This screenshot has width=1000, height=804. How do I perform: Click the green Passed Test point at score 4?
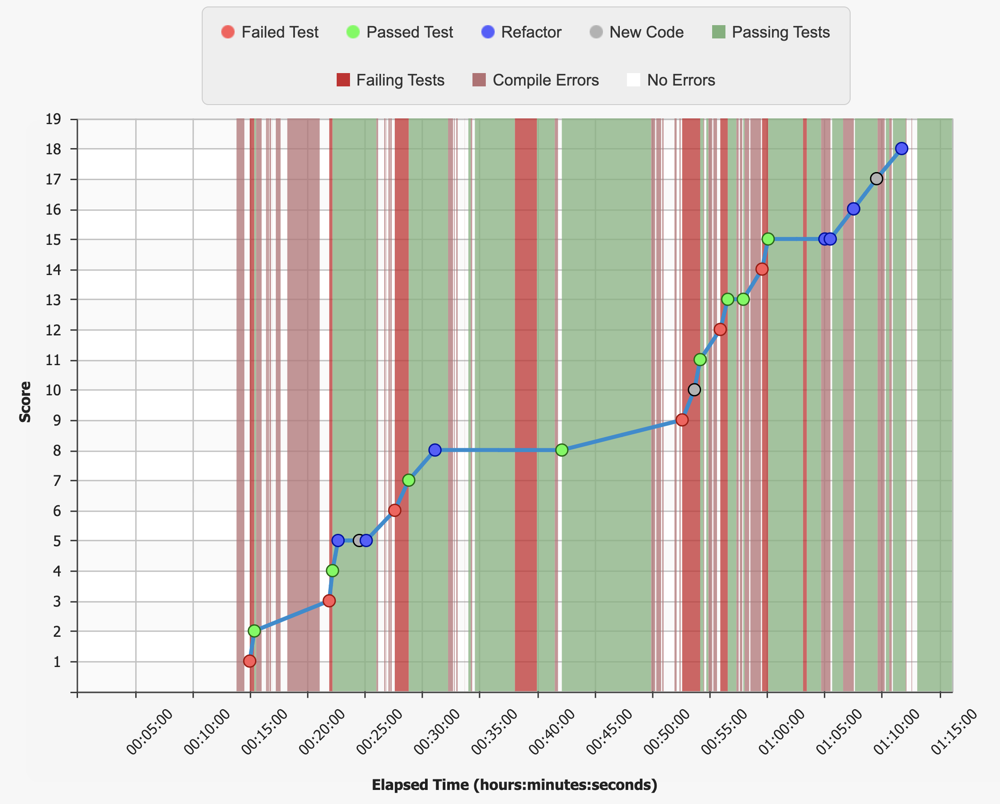tap(332, 571)
